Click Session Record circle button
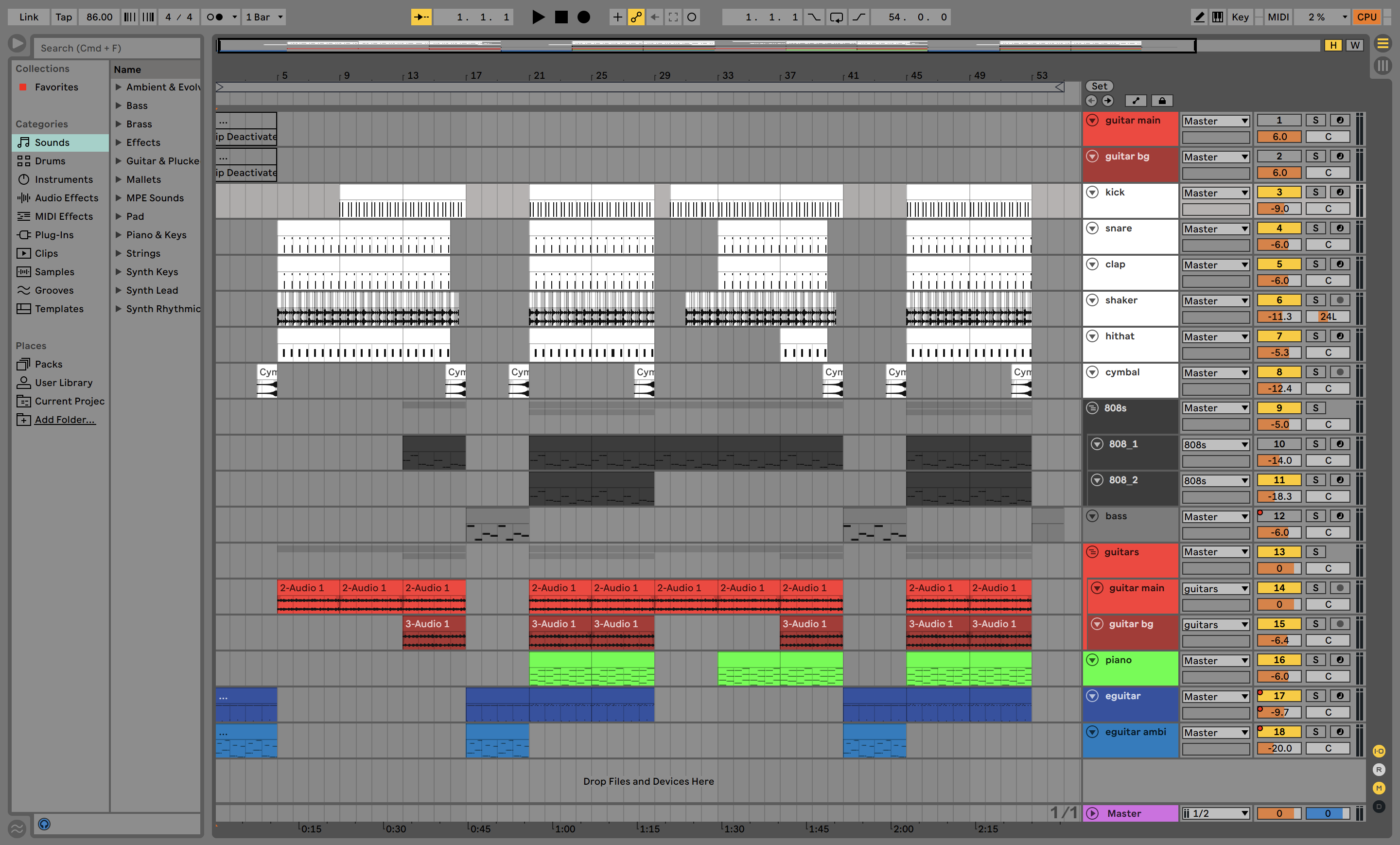 691,17
